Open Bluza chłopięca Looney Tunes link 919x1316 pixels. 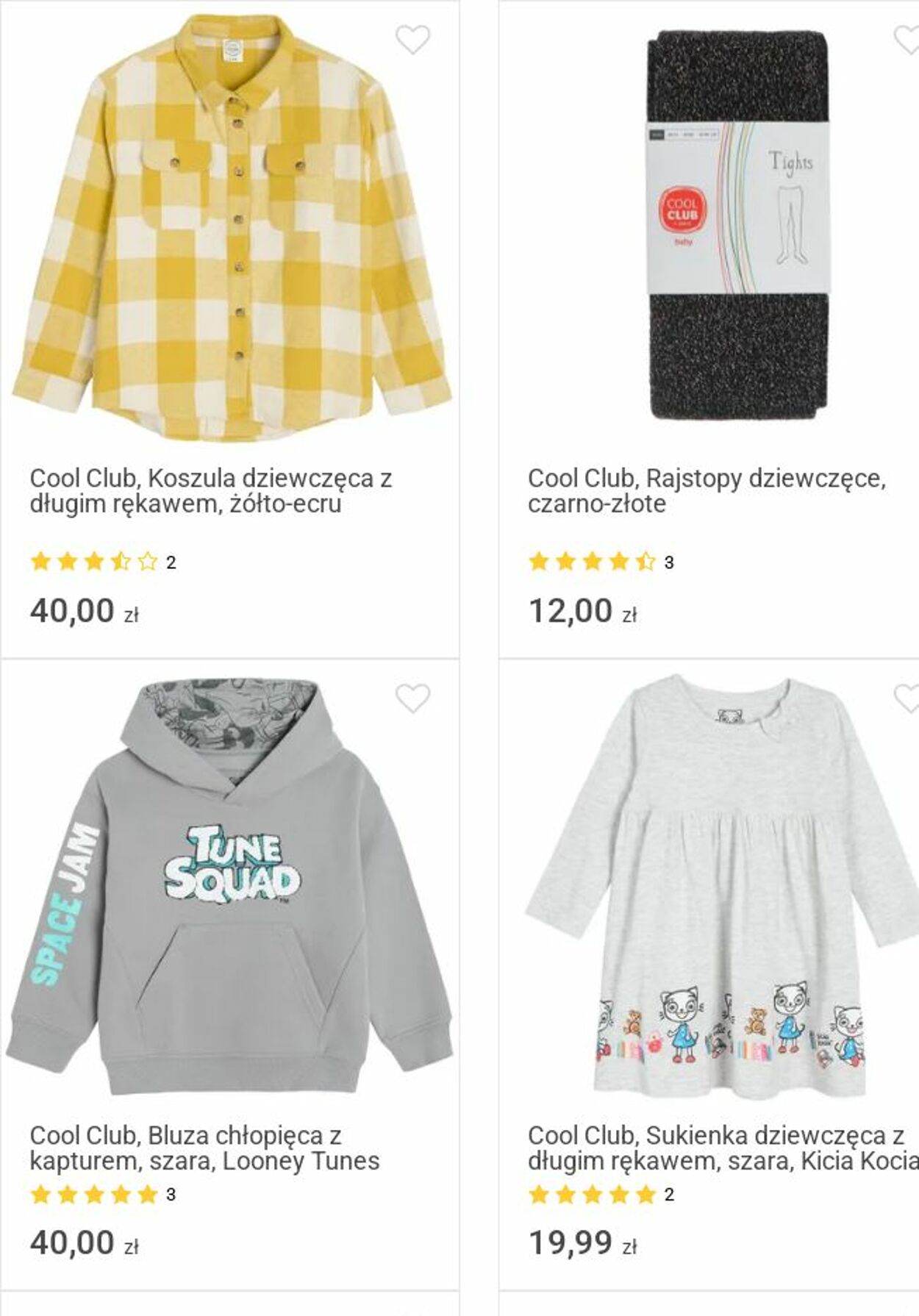point(205,1148)
